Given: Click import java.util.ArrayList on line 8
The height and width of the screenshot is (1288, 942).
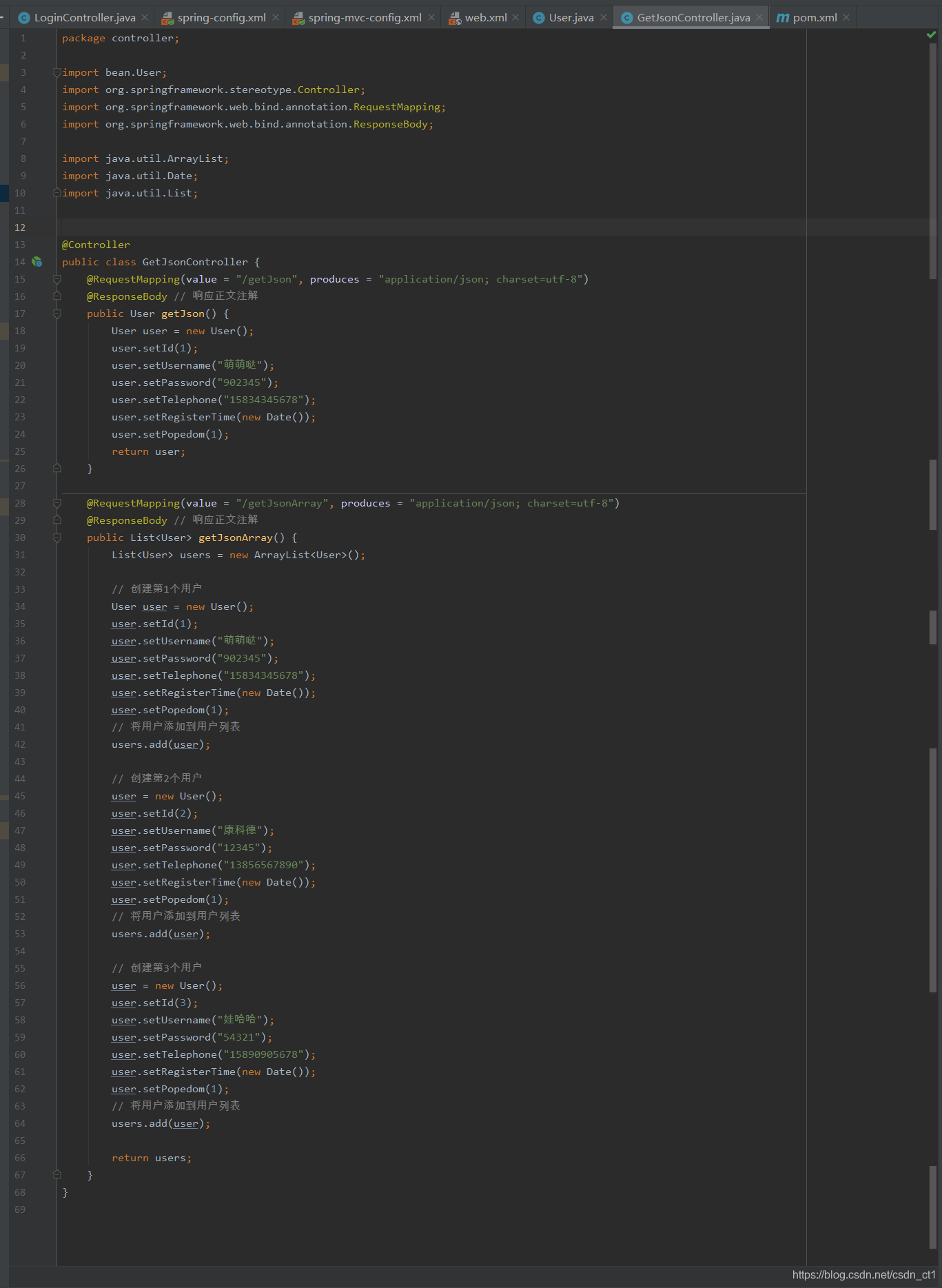Looking at the screenshot, I should (x=145, y=159).
